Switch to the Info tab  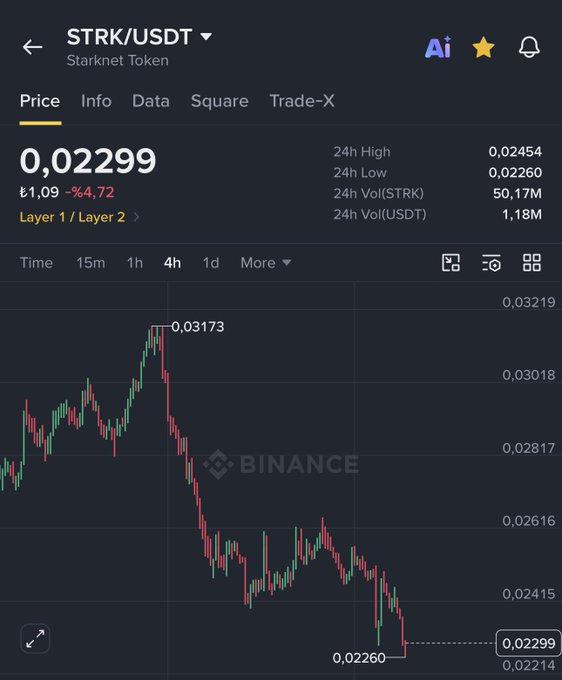pos(96,101)
